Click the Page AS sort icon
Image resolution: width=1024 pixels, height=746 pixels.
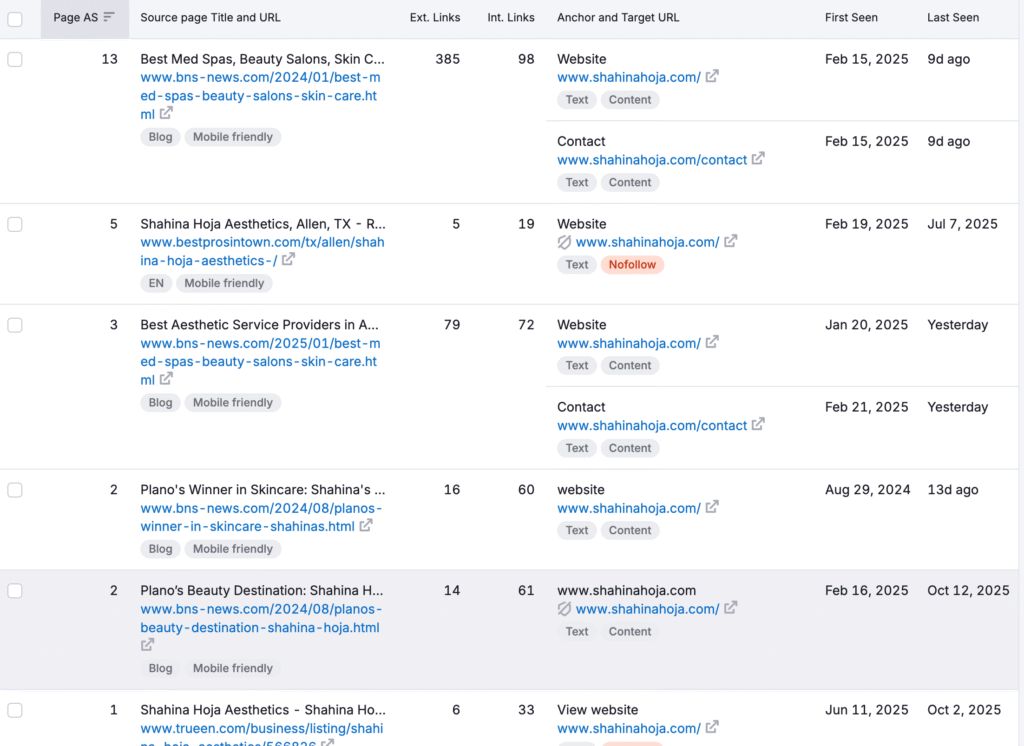(109, 17)
